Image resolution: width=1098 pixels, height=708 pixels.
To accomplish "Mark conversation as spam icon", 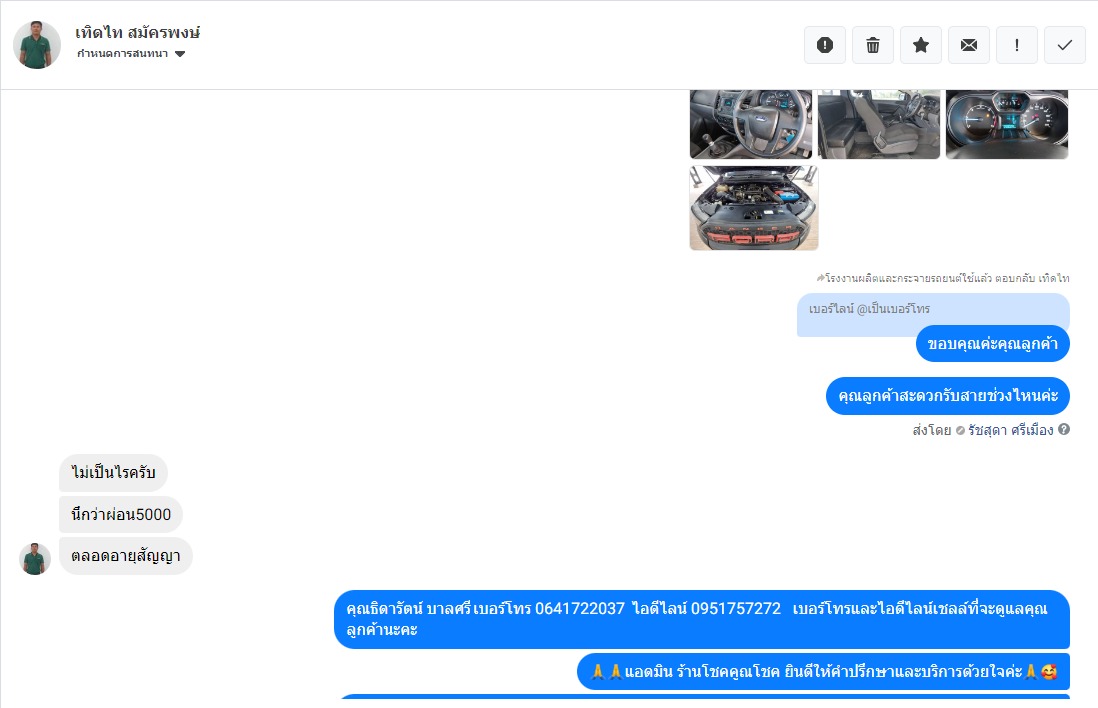I will [x=825, y=46].
